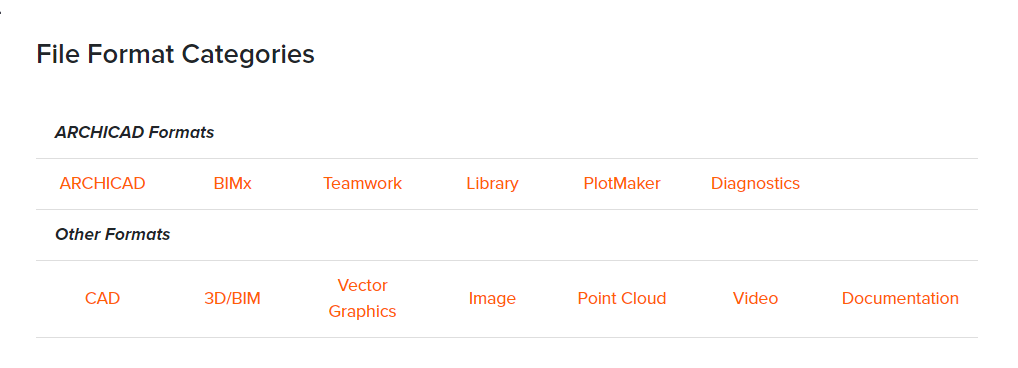Open the ARCHICAD formats link
The image size is (1018, 368).
pyautogui.click(x=103, y=184)
